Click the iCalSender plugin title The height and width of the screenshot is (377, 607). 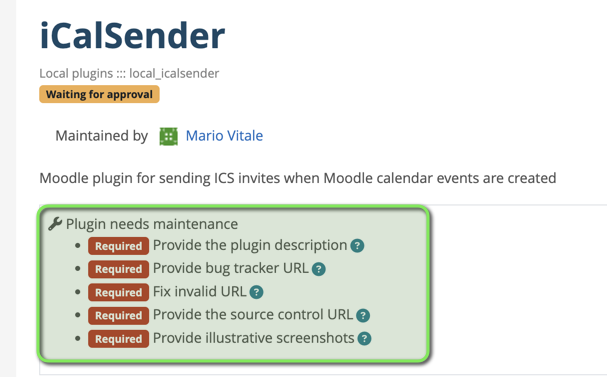[132, 36]
